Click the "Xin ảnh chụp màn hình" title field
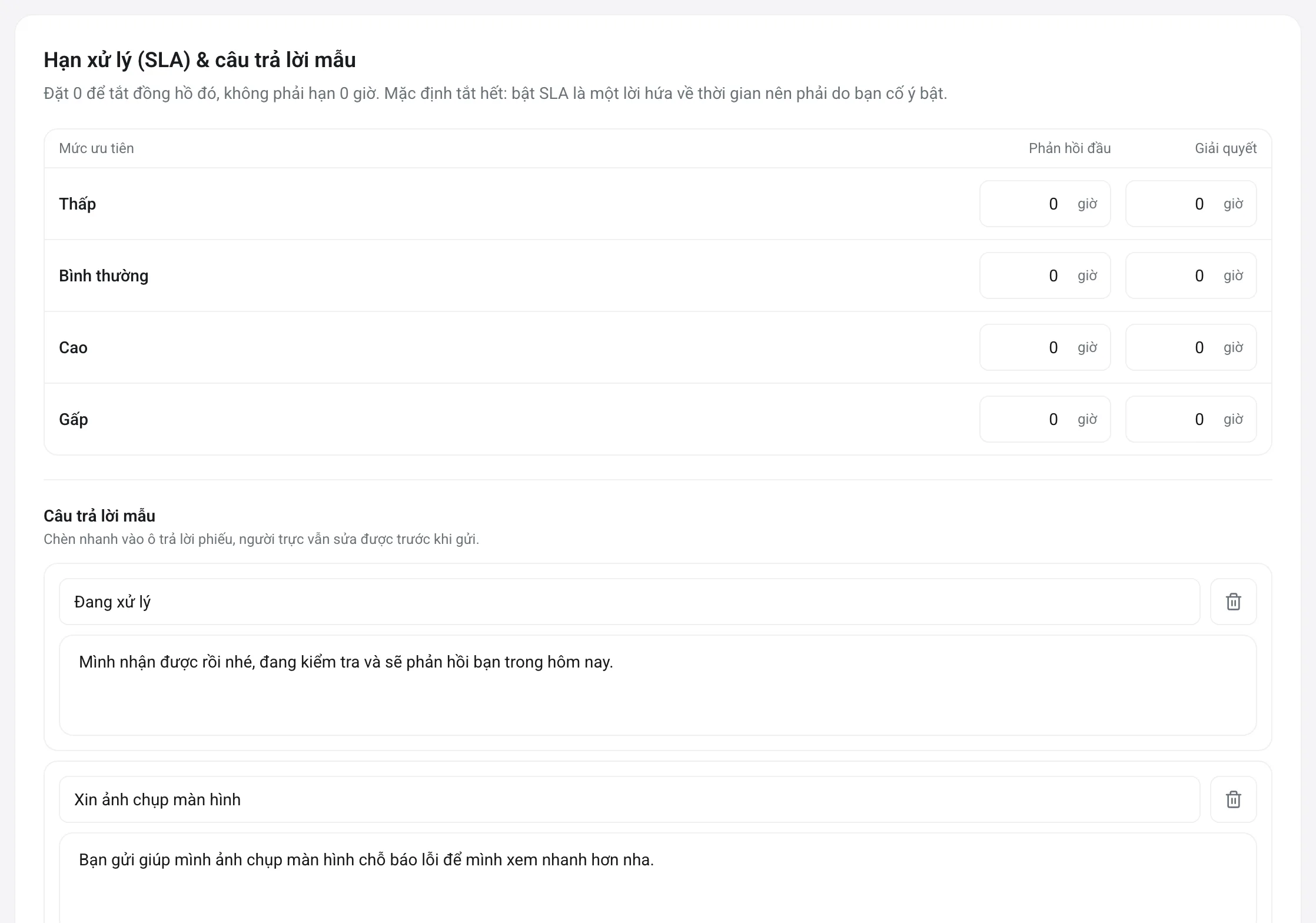The height and width of the screenshot is (923, 1316). point(629,799)
